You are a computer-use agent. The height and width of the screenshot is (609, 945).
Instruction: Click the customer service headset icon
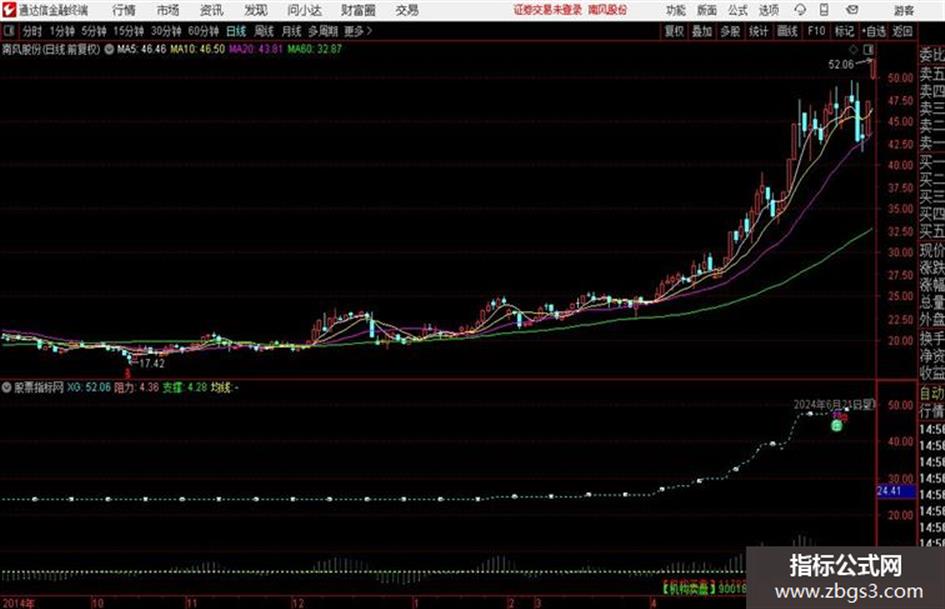pyautogui.click(x=800, y=10)
